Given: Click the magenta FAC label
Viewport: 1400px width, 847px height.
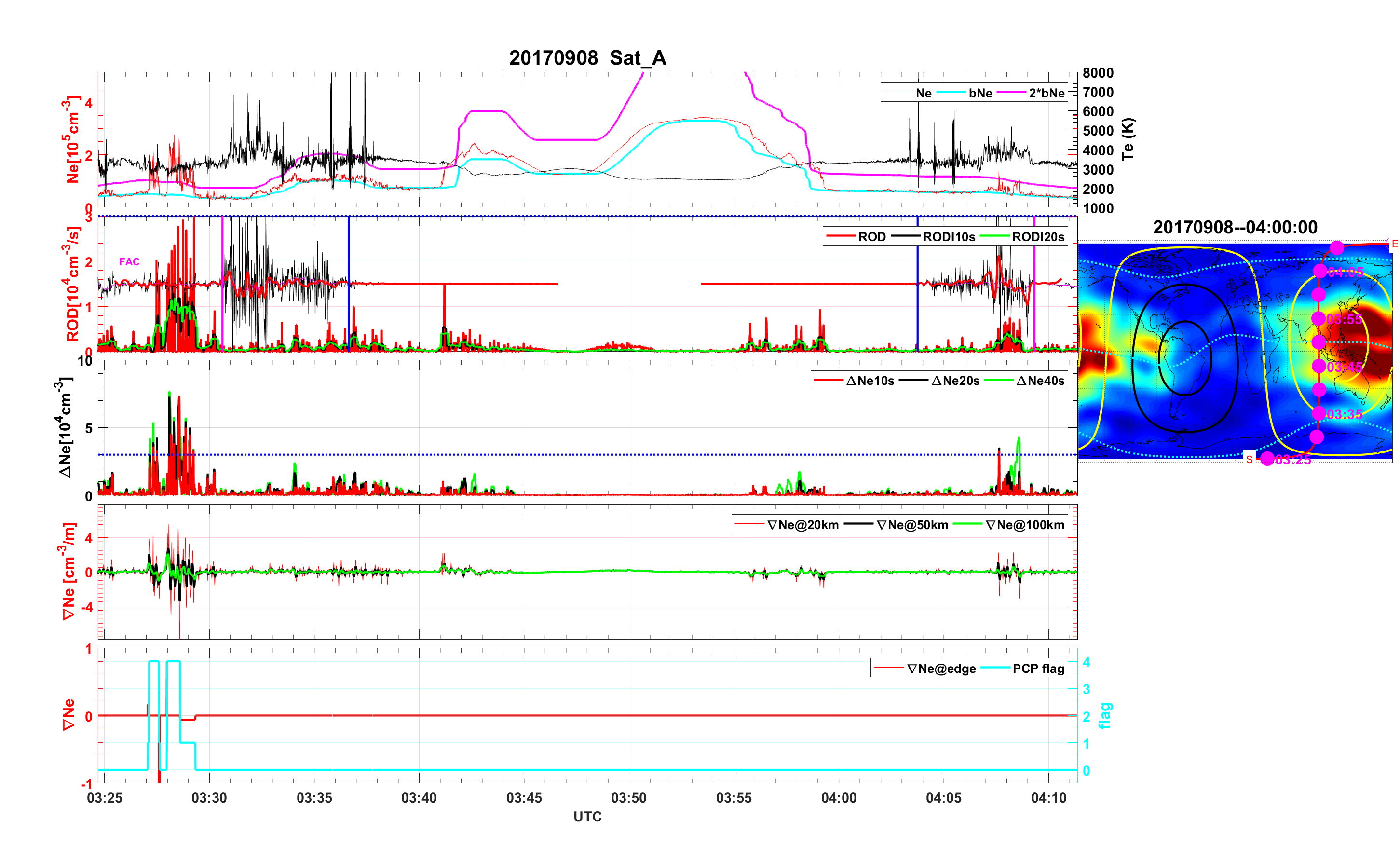Looking at the screenshot, I should pos(129,262).
